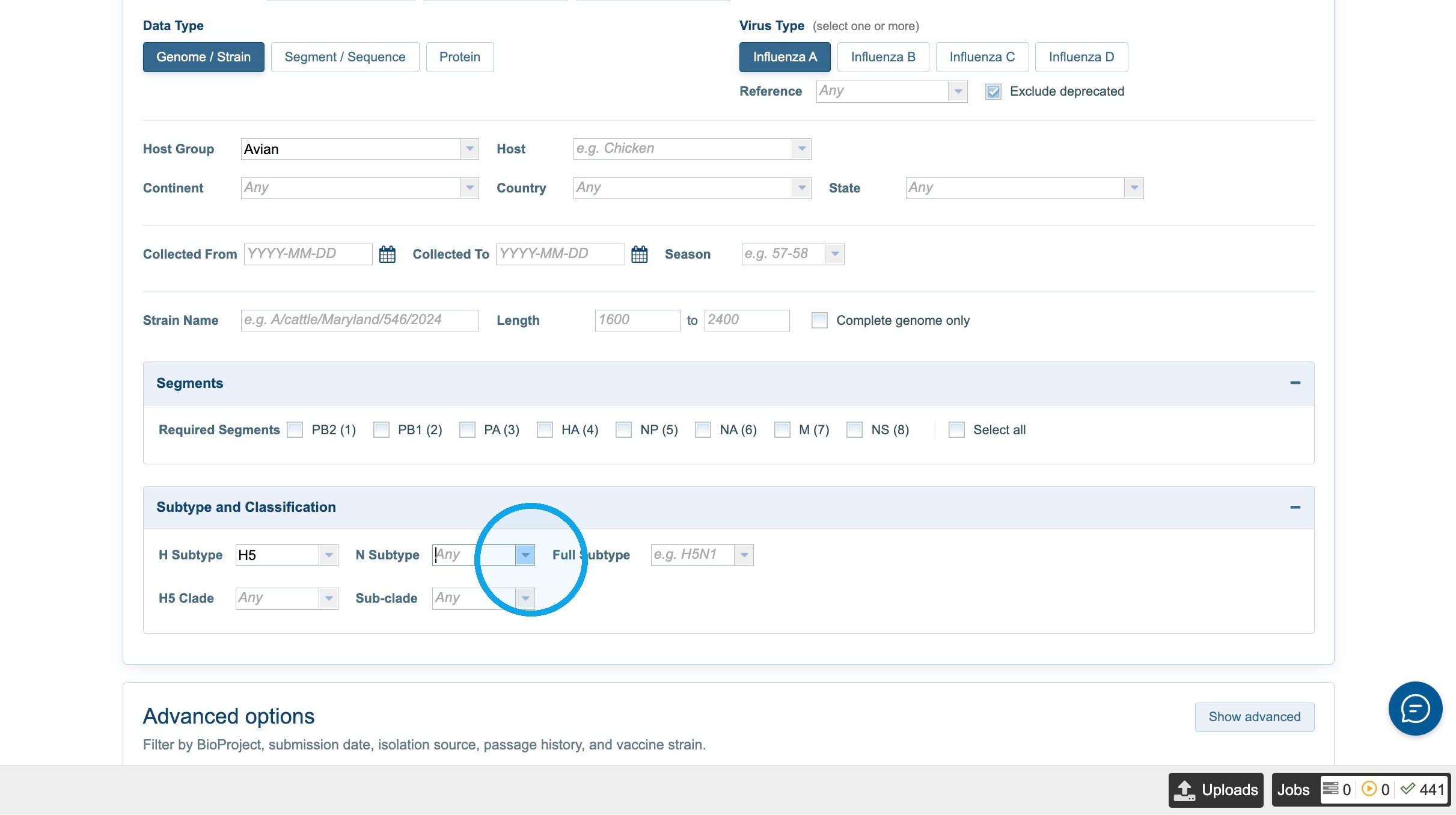This screenshot has height=815, width=1456.
Task: Open the Full Subtype dropdown
Action: point(744,555)
